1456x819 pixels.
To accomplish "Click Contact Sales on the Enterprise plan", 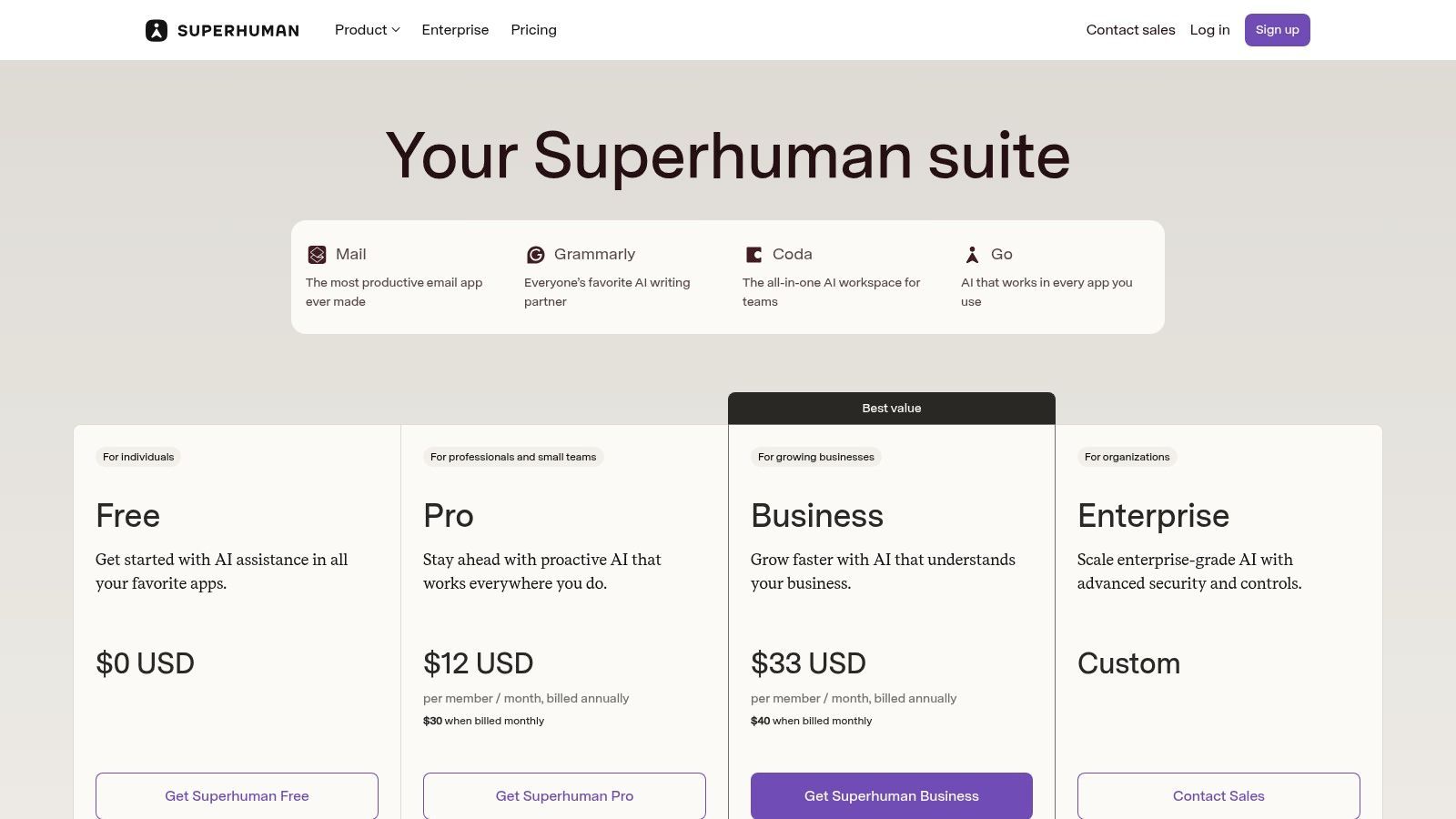I will tap(1218, 795).
